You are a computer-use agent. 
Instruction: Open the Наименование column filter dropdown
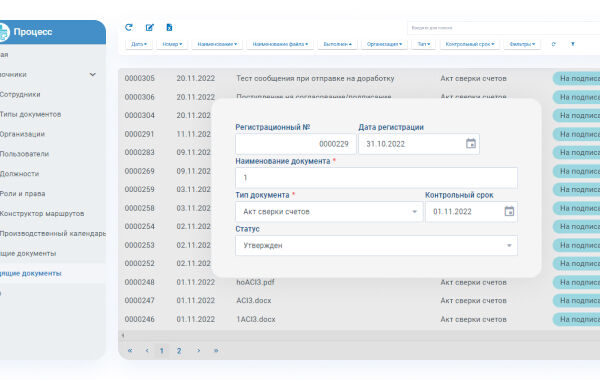click(x=217, y=44)
